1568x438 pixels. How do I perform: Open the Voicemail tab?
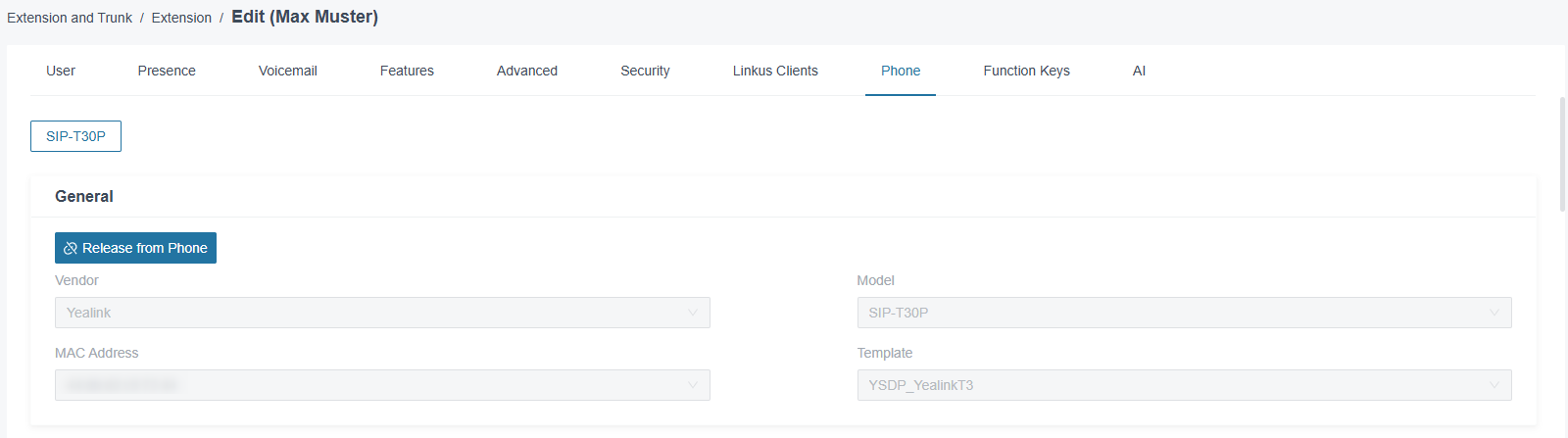point(288,71)
